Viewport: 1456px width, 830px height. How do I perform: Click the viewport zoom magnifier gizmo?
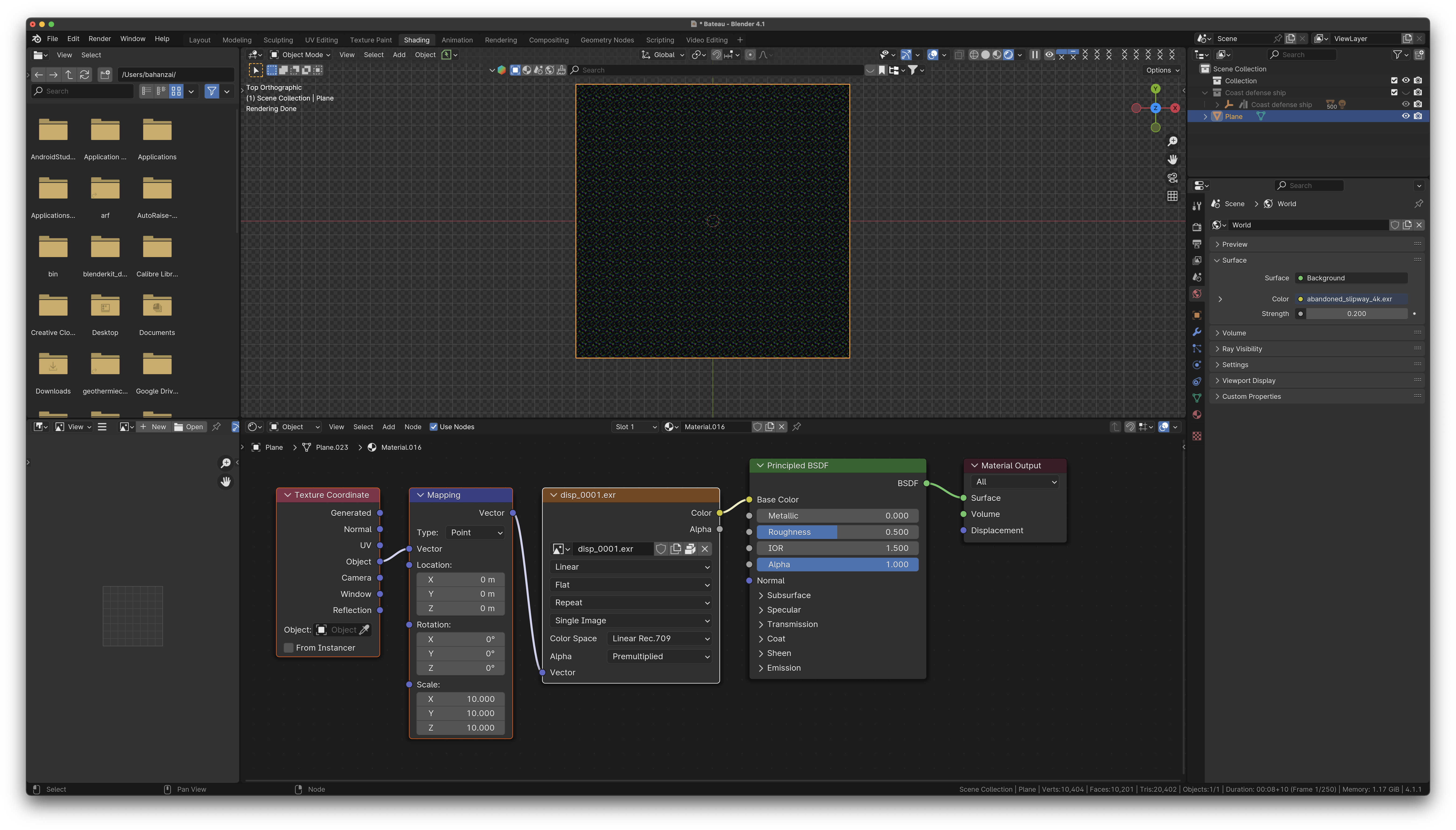tap(1172, 141)
